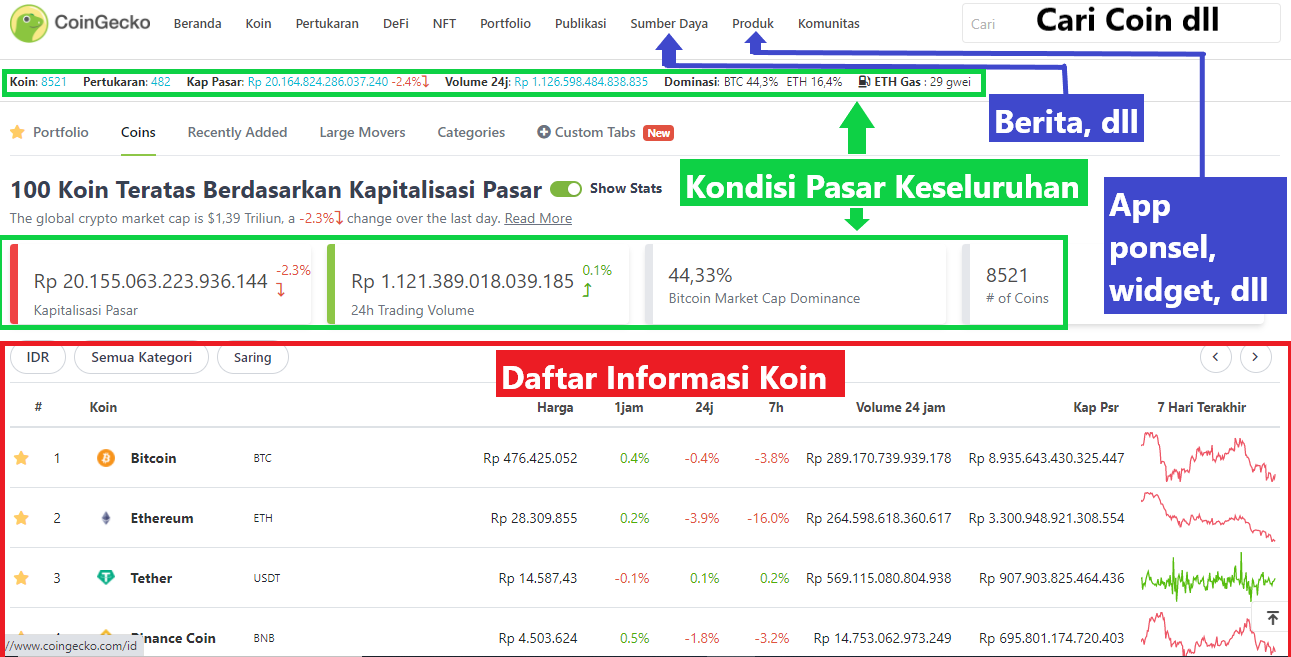Click the CoinGecko gecko logo
Screen dimensions: 1291x657
27,23
